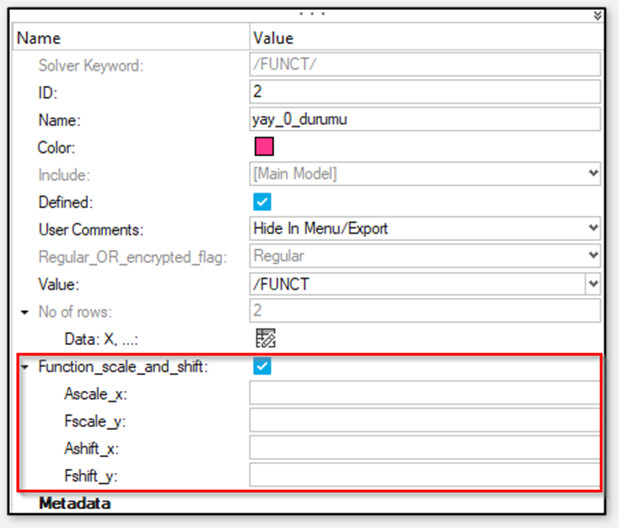
Task: Click the Fscale_y input field
Action: (x=425, y=420)
